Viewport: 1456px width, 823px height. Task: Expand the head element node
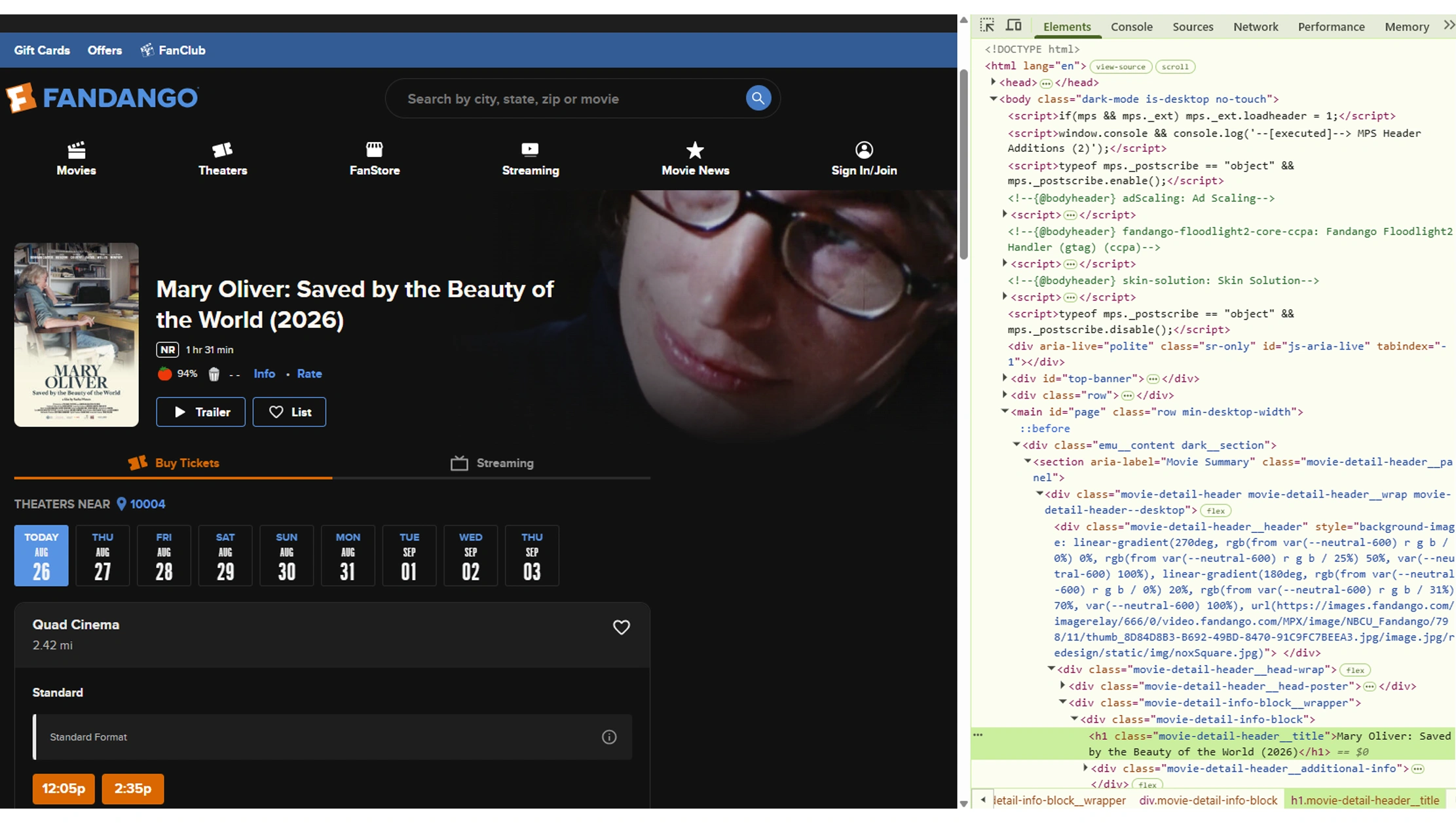[994, 82]
